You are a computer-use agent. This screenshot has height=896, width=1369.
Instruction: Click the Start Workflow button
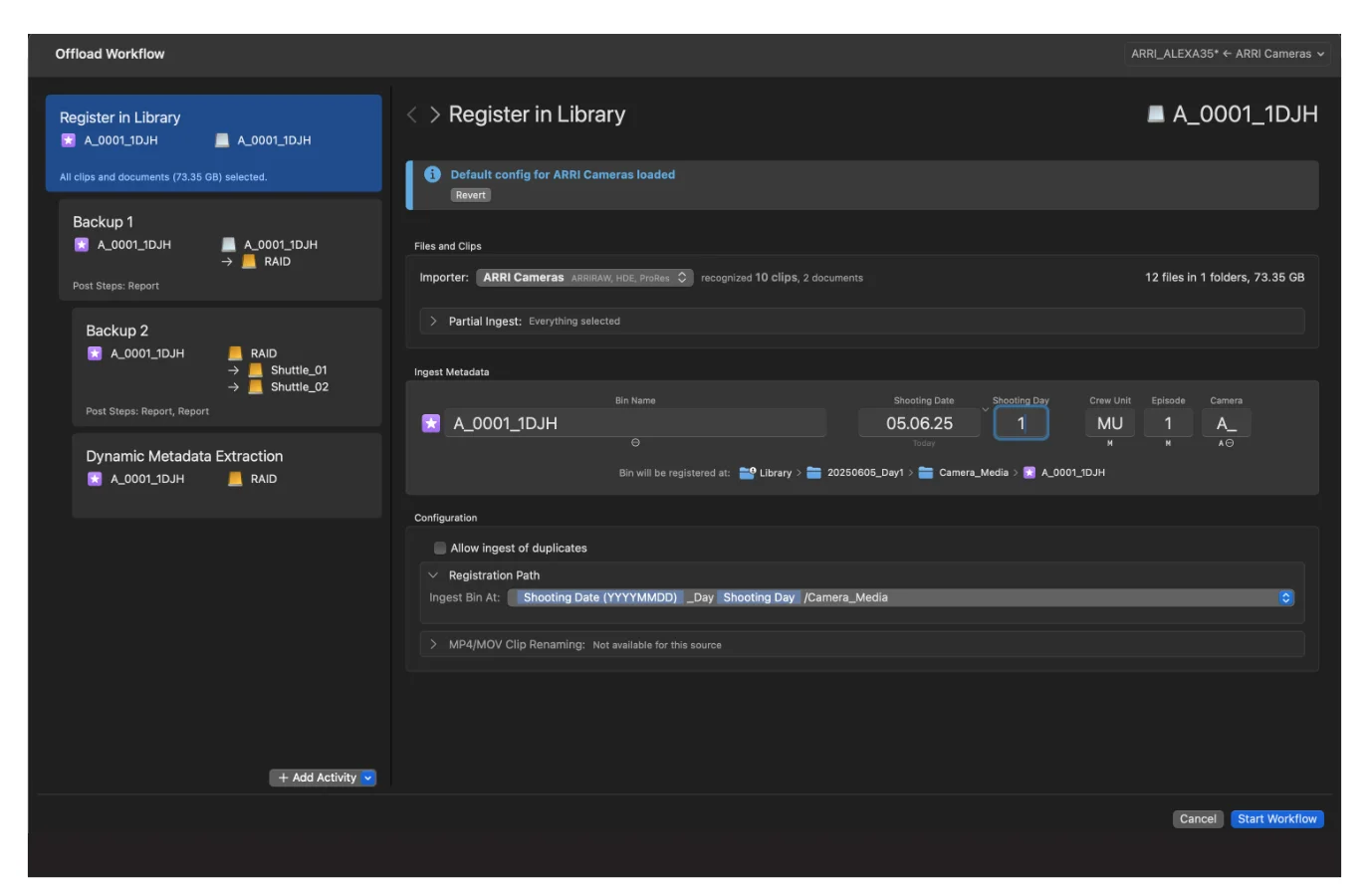pos(1276,819)
